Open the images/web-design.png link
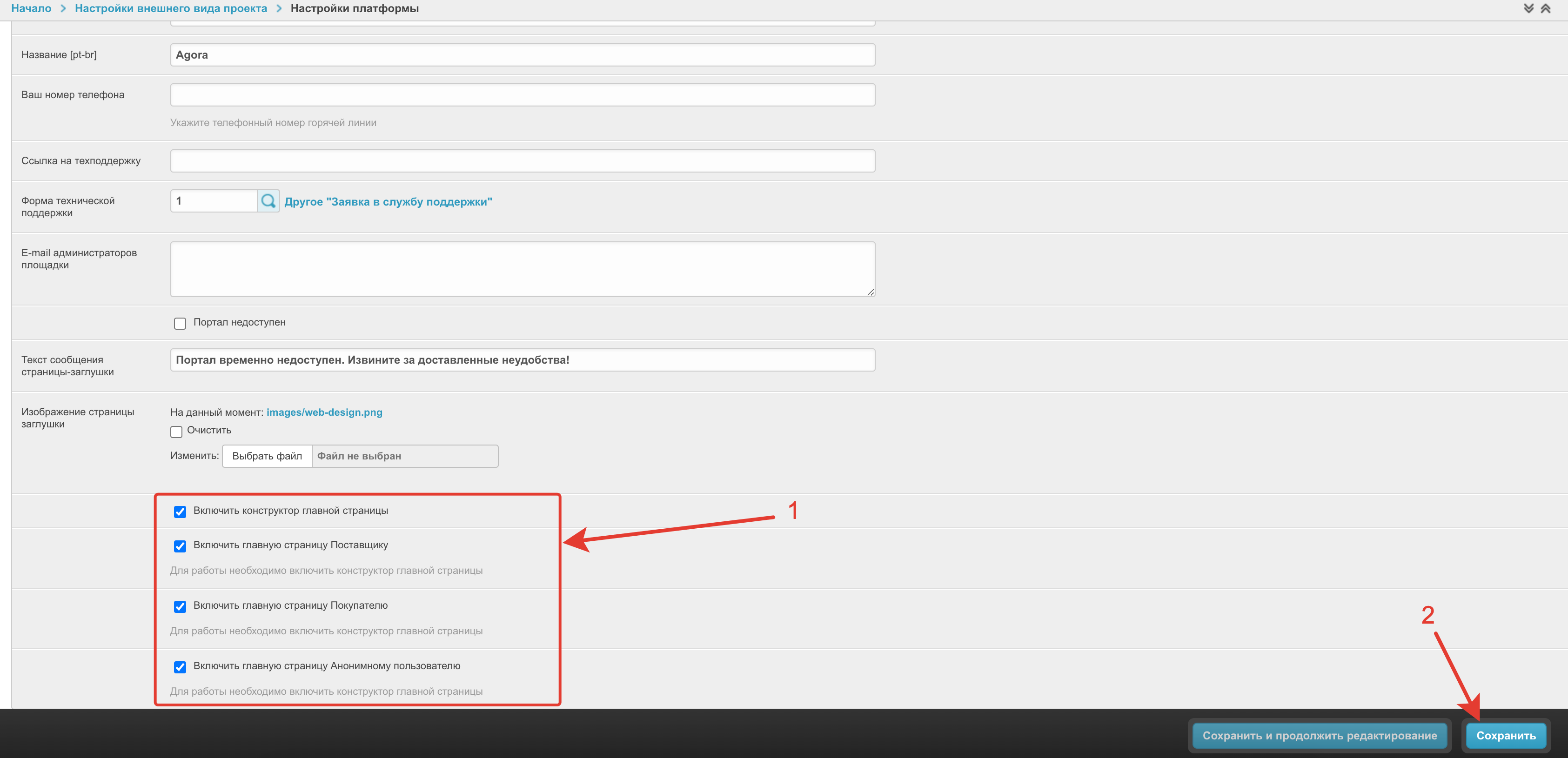Image resolution: width=1568 pixels, height=758 pixels. (324, 412)
